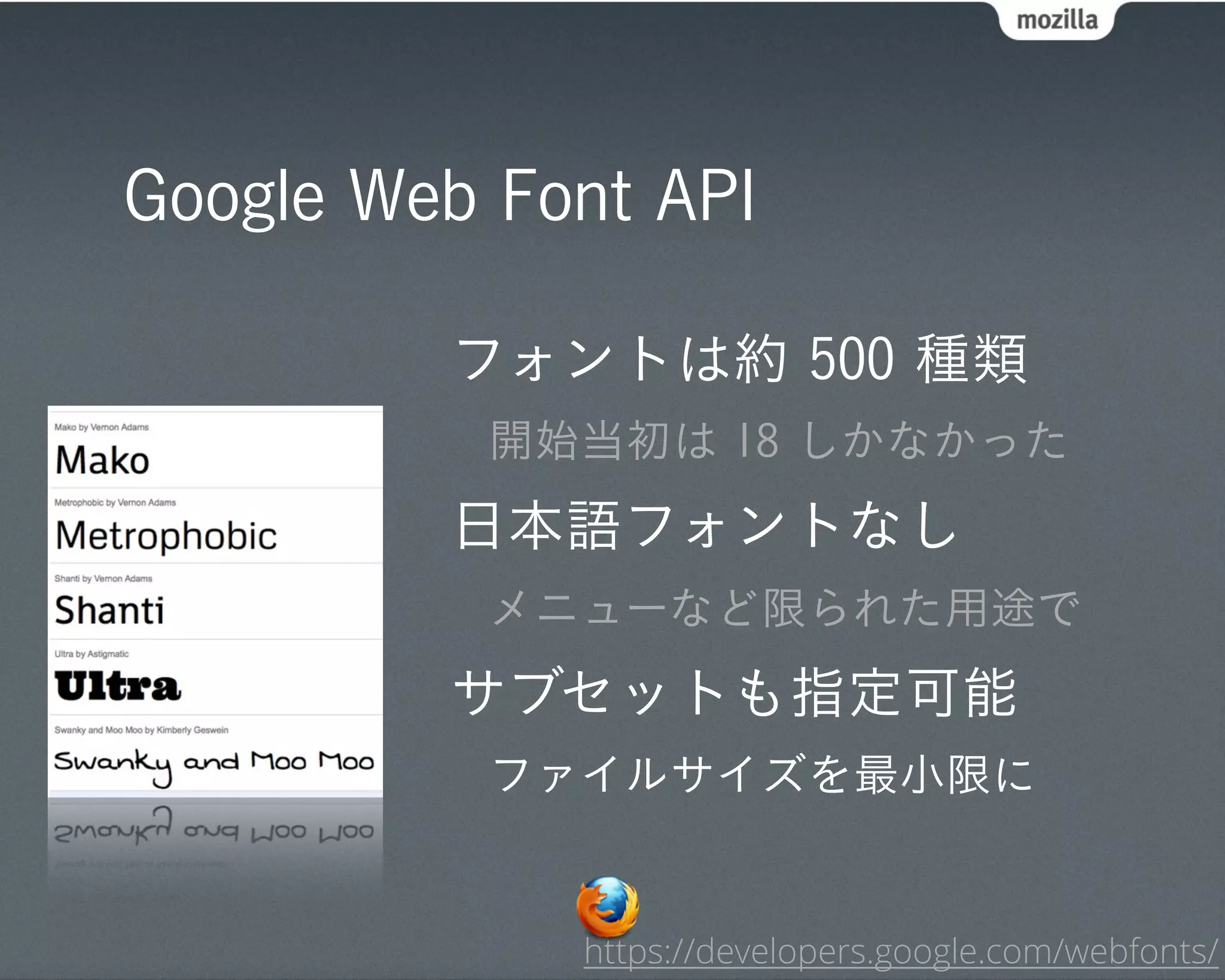
Task: Click the mozilla tab badge
Action: coord(1057,20)
